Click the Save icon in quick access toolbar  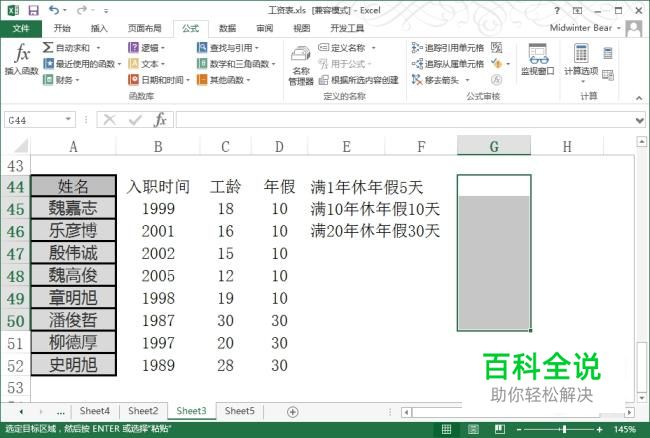coord(33,10)
